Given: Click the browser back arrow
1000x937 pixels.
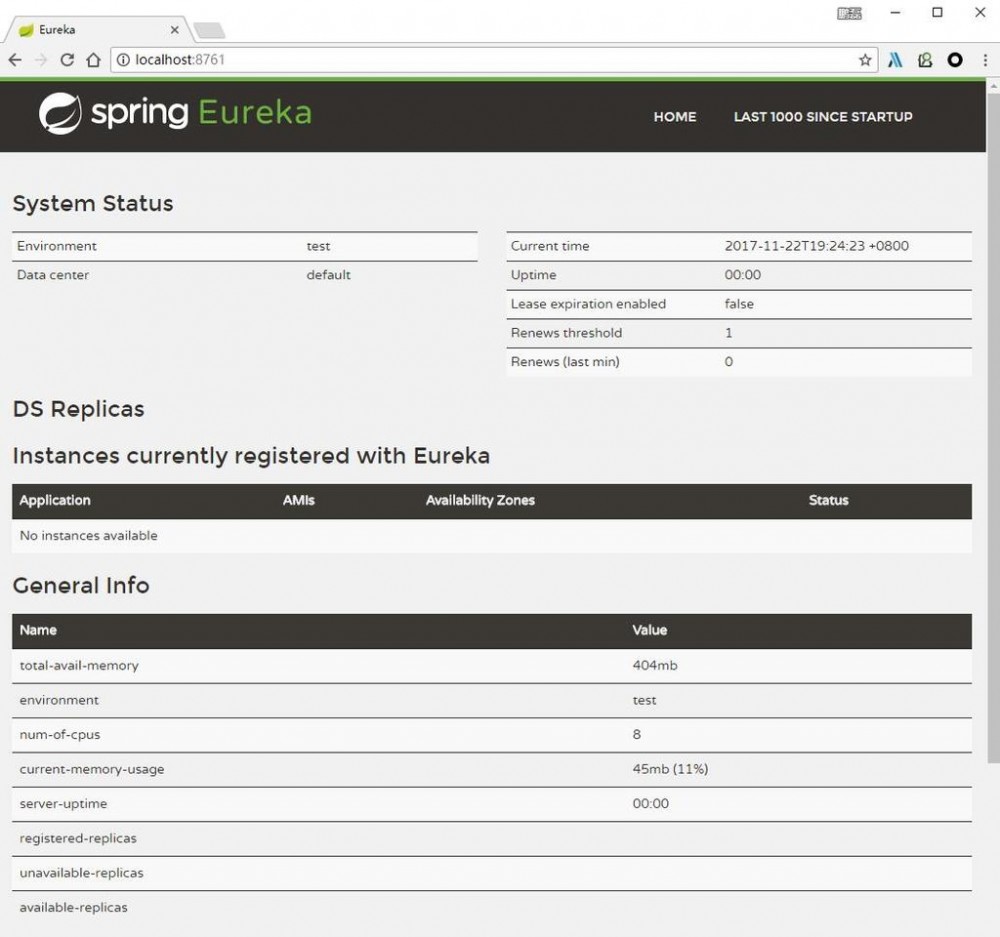Looking at the screenshot, I should coord(15,60).
